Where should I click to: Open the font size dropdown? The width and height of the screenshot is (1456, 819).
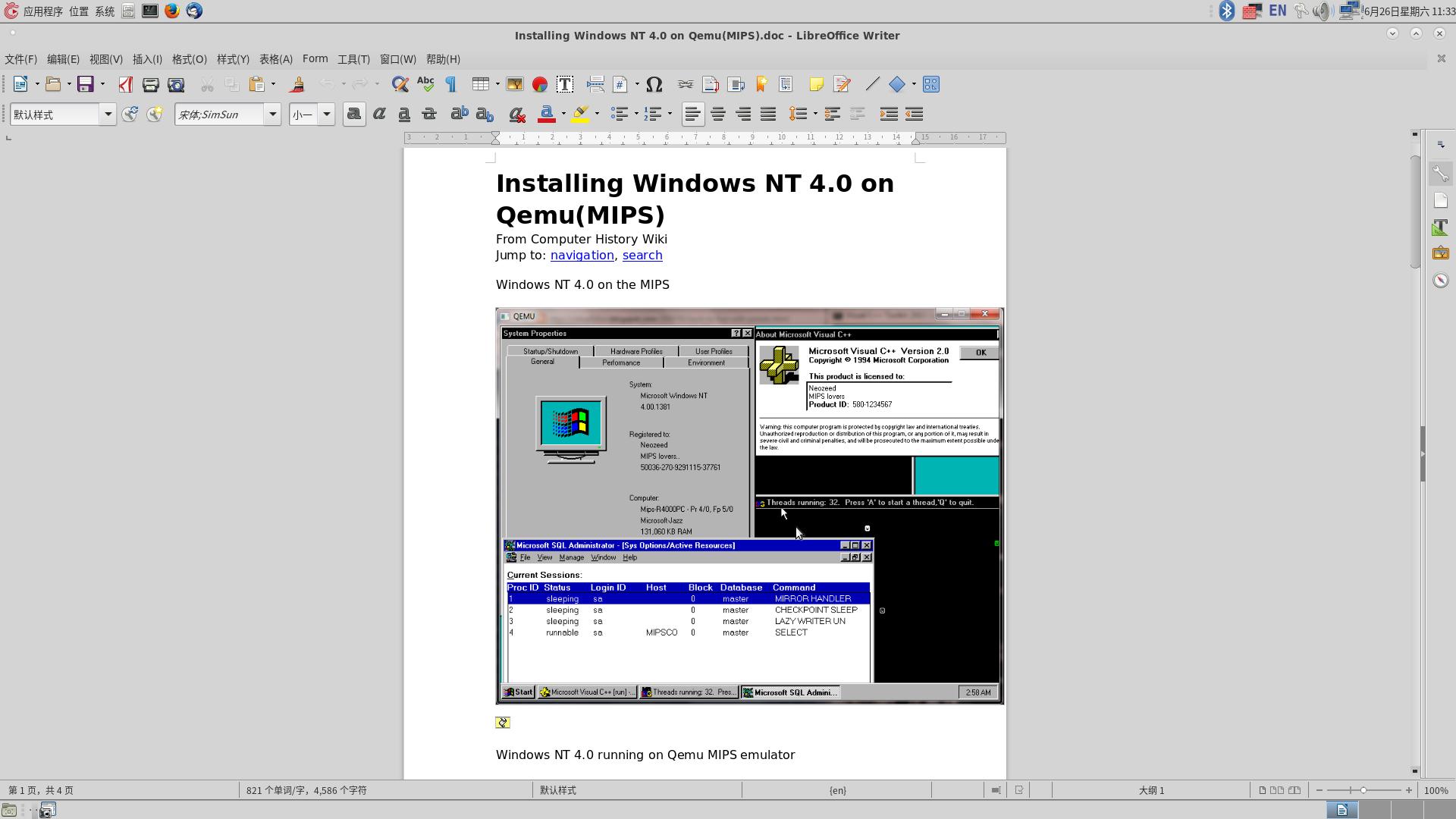tap(327, 114)
